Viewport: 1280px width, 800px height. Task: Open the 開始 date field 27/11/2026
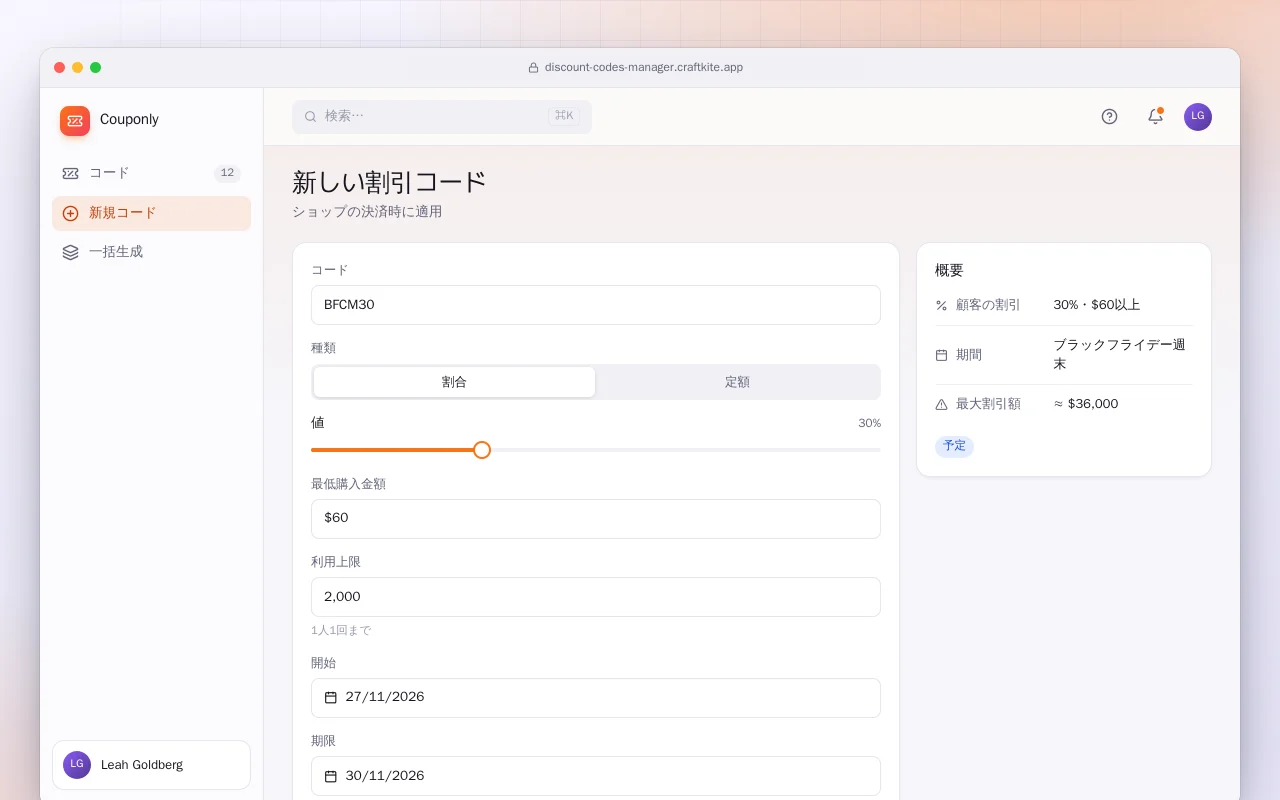point(596,698)
